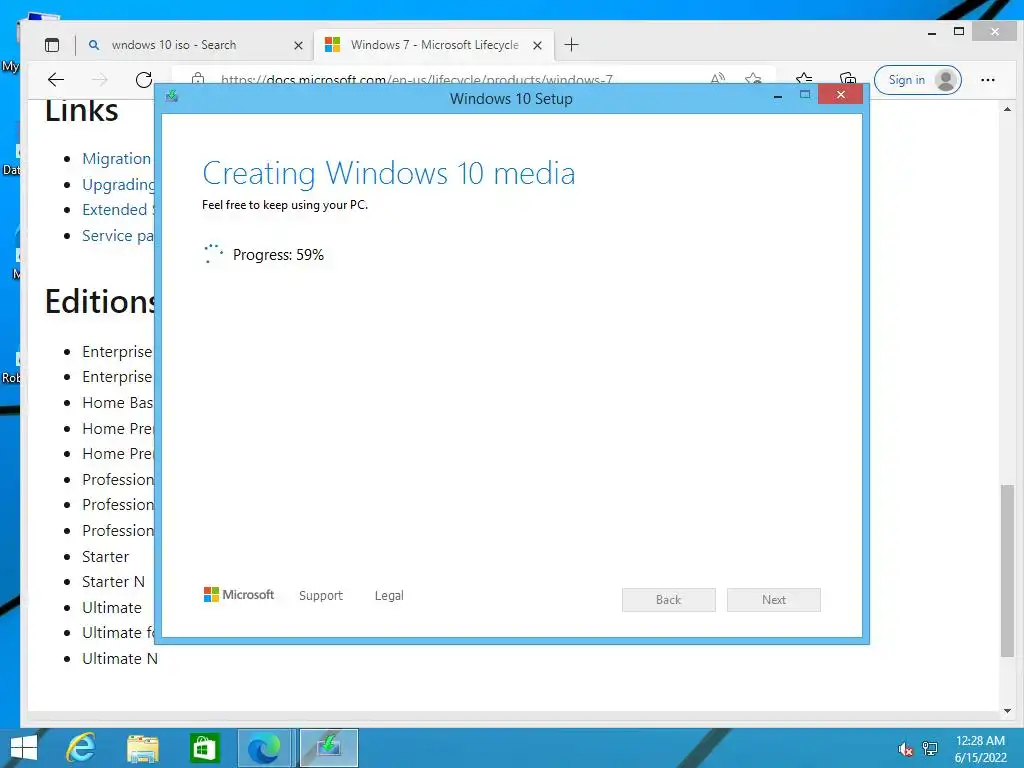Open a new browser tab
The height and width of the screenshot is (768, 1024).
coord(571,44)
